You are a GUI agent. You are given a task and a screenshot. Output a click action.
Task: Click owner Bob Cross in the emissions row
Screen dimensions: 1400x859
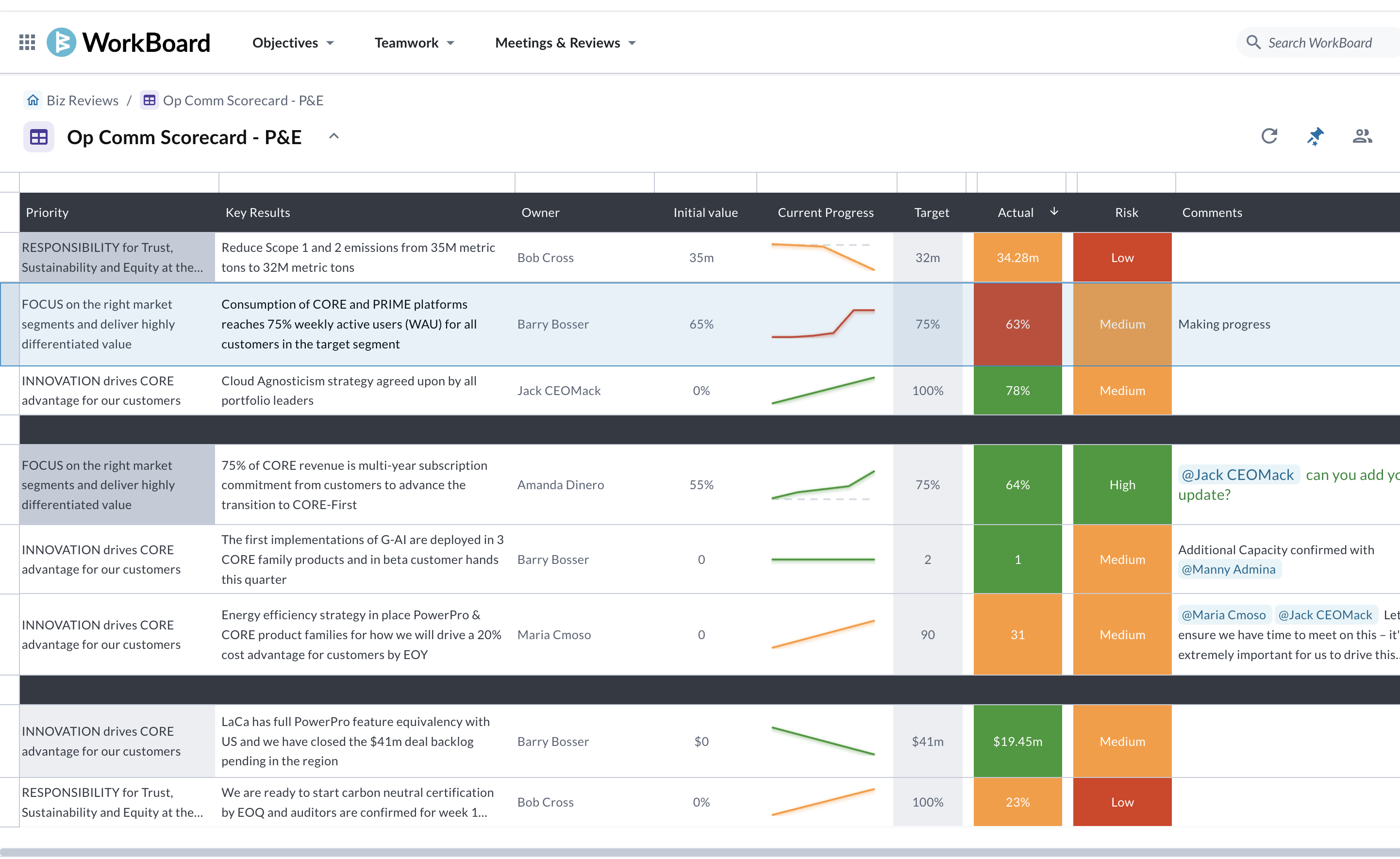tap(546, 257)
